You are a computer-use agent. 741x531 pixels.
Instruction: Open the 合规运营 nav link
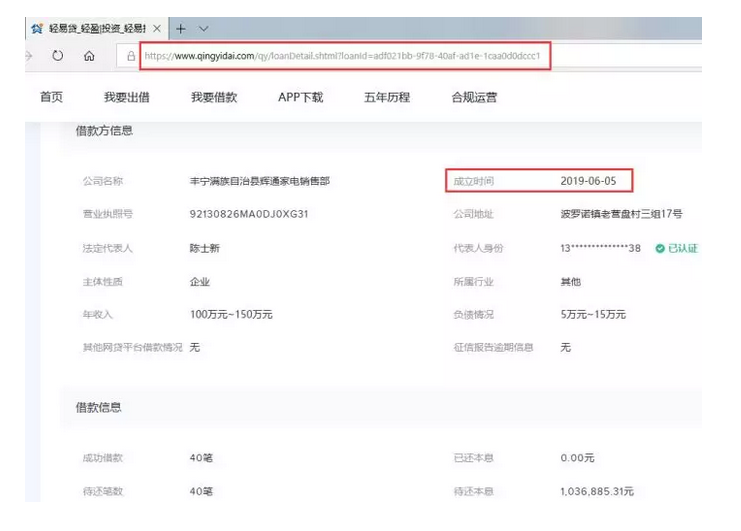pos(474,97)
